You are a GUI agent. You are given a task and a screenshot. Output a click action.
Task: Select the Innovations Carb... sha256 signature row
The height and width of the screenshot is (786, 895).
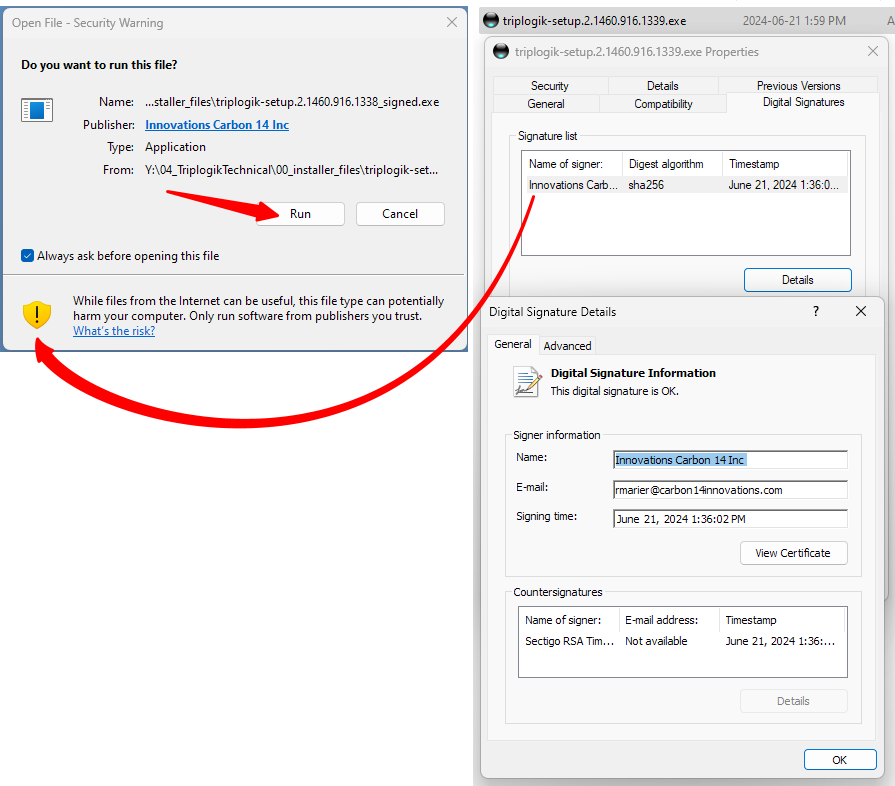point(685,185)
